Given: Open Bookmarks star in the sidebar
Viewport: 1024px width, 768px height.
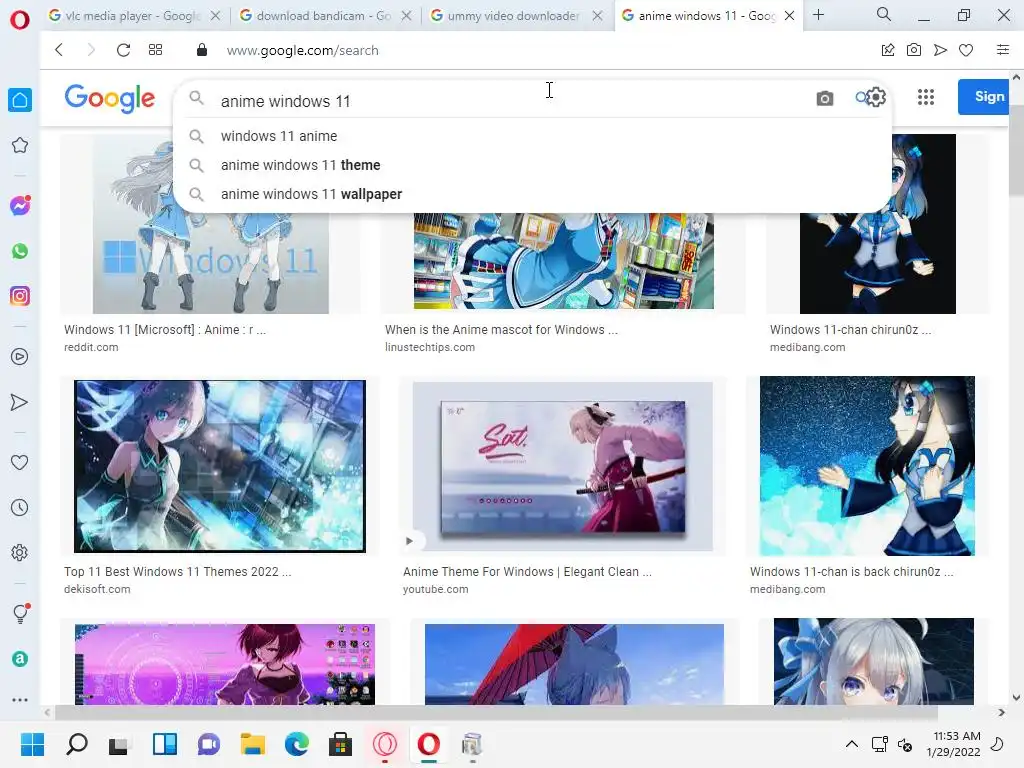Looking at the screenshot, I should [x=20, y=145].
